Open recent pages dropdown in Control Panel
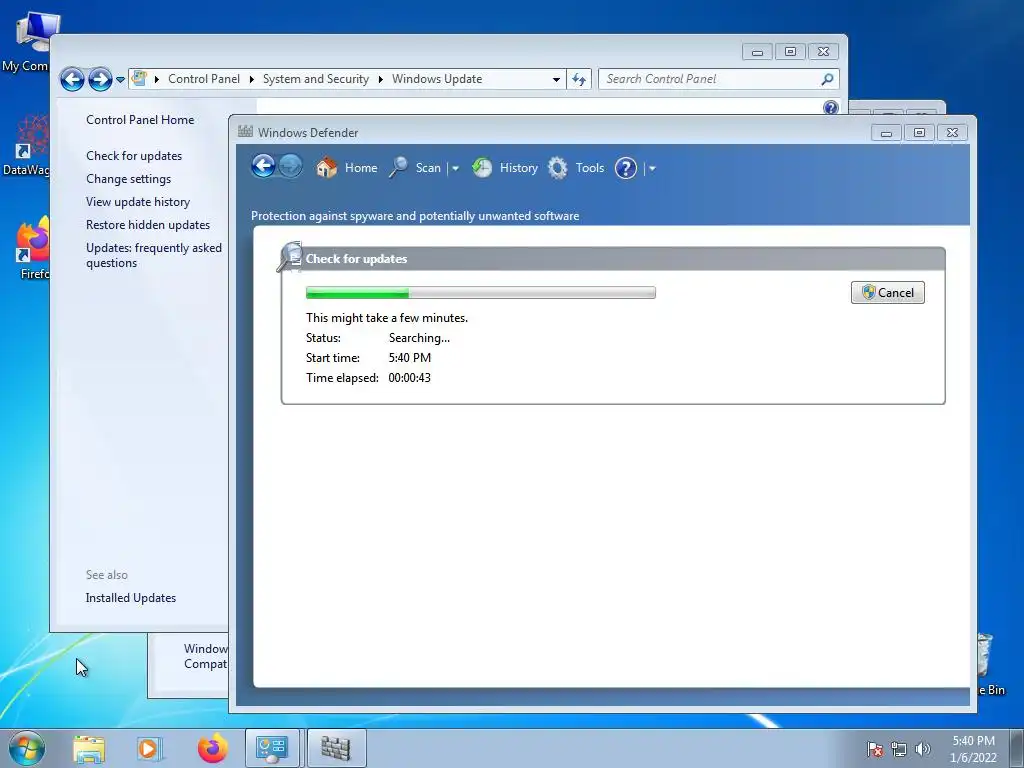1024x768 pixels. [120, 80]
